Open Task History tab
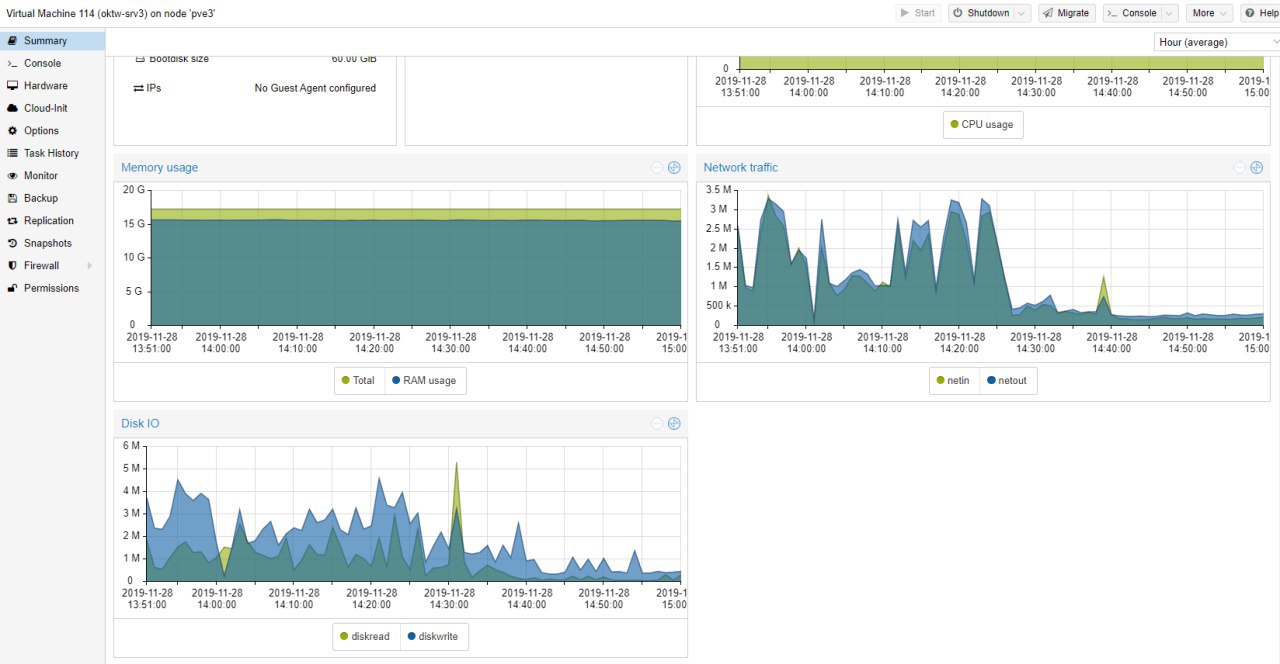The image size is (1280, 664). click(x=52, y=153)
